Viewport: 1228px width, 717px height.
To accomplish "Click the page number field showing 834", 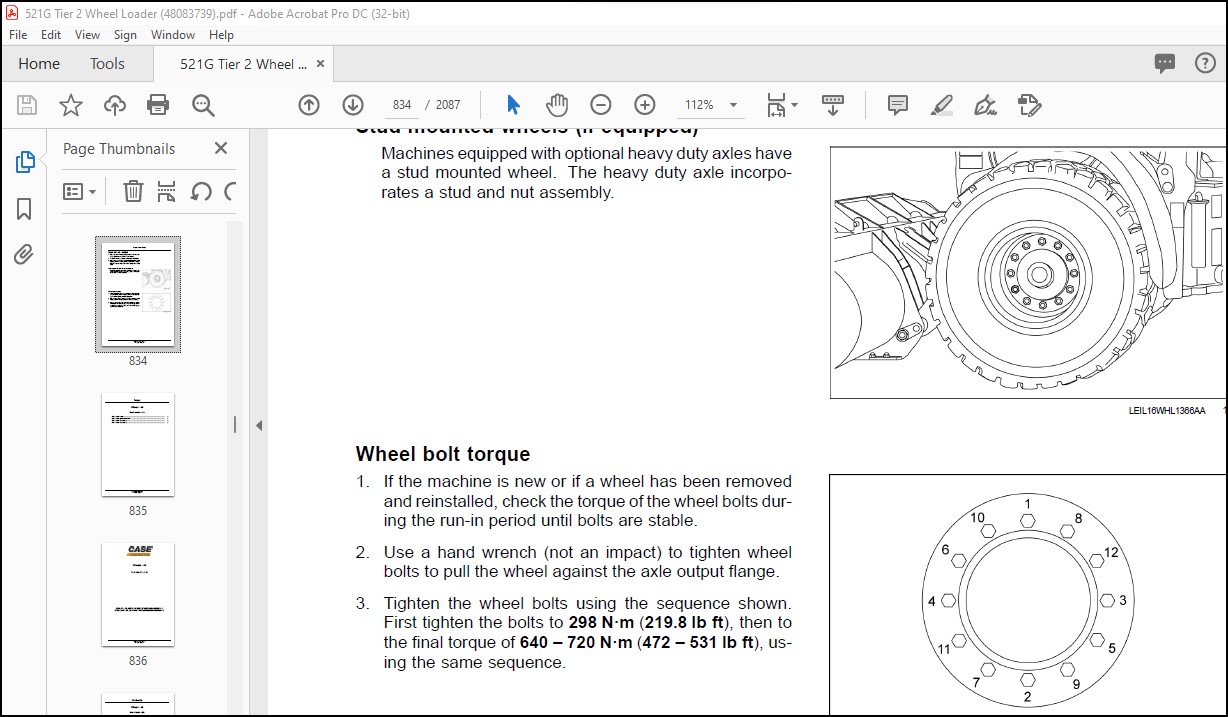I will (x=402, y=105).
